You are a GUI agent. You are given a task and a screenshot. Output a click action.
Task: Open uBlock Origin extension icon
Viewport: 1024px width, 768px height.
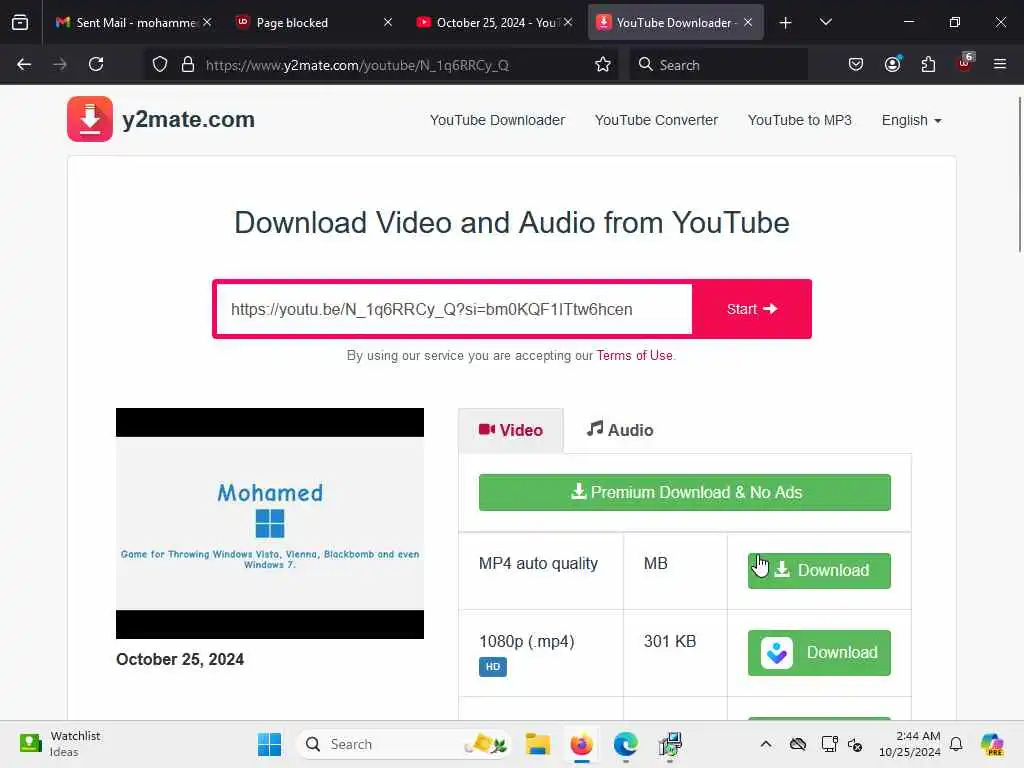(x=965, y=63)
